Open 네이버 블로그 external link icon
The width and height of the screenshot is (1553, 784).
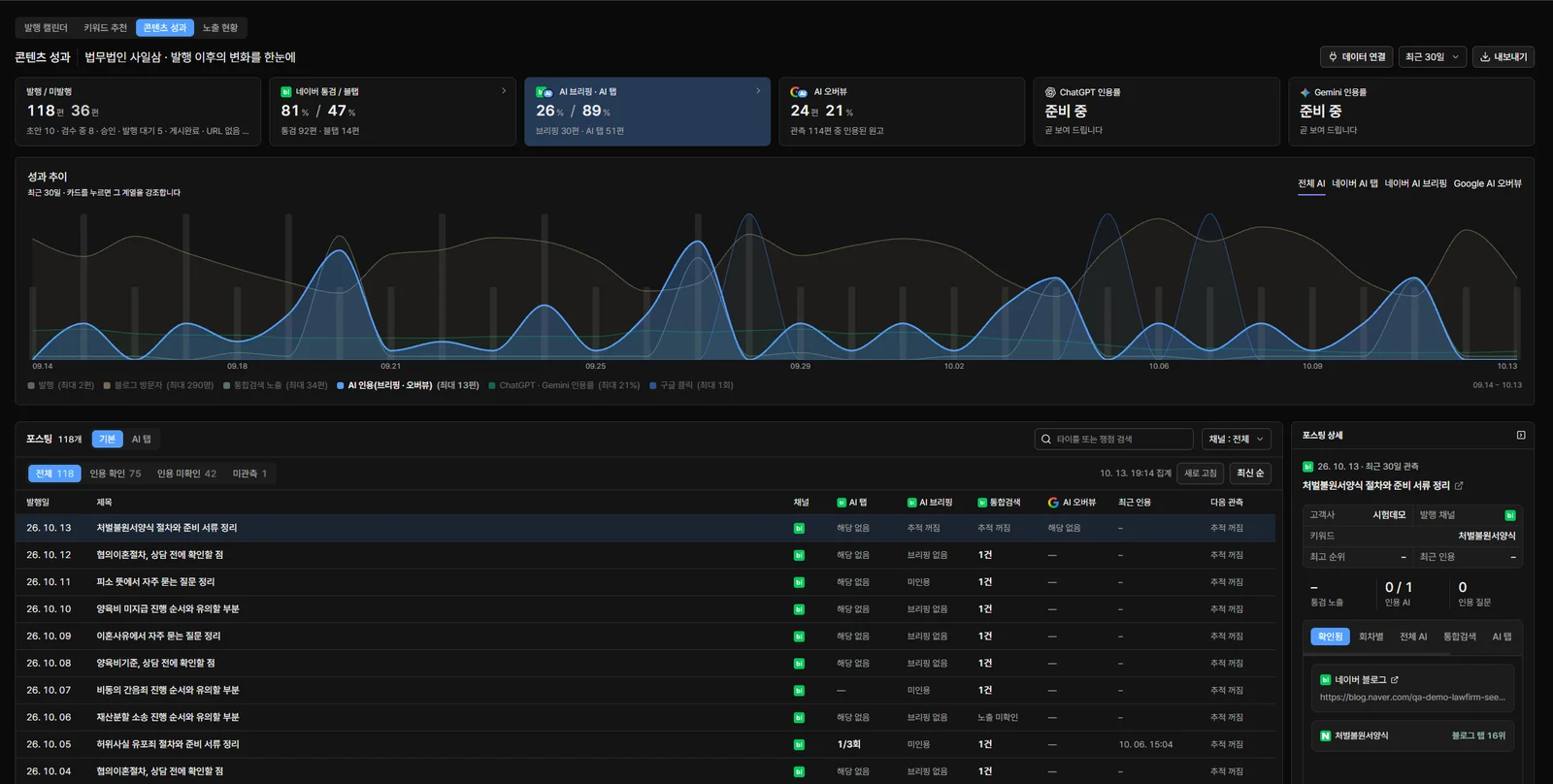[x=1395, y=680]
